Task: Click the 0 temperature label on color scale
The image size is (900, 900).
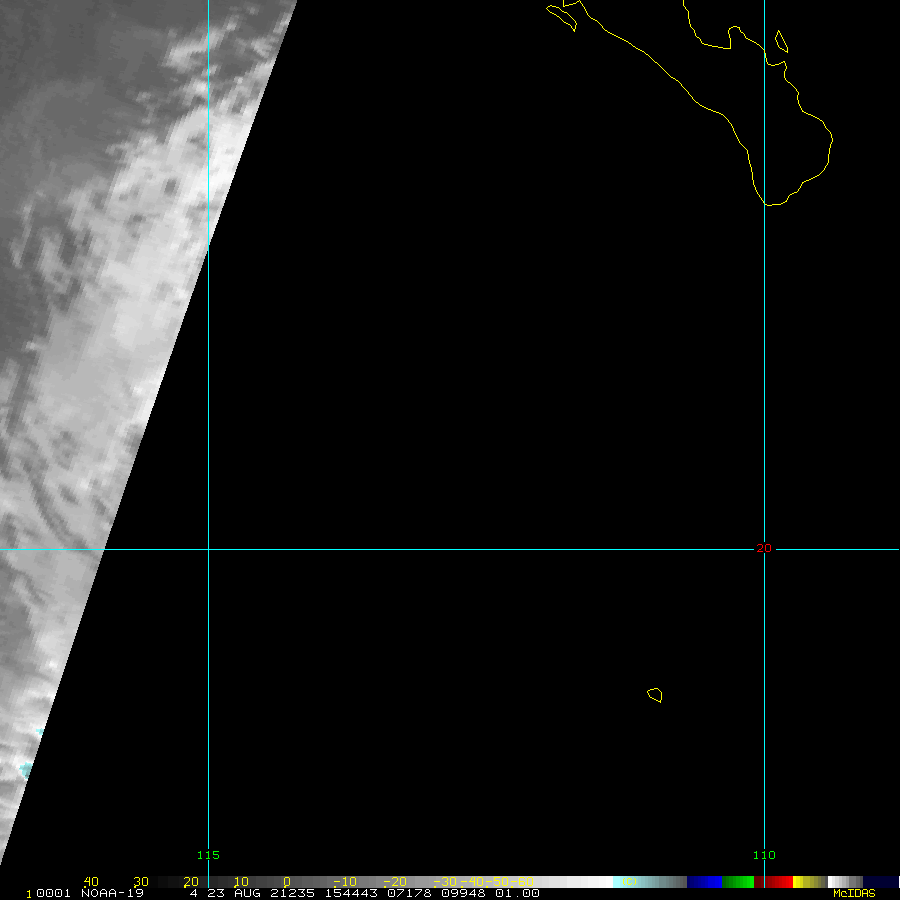Action: [286, 882]
